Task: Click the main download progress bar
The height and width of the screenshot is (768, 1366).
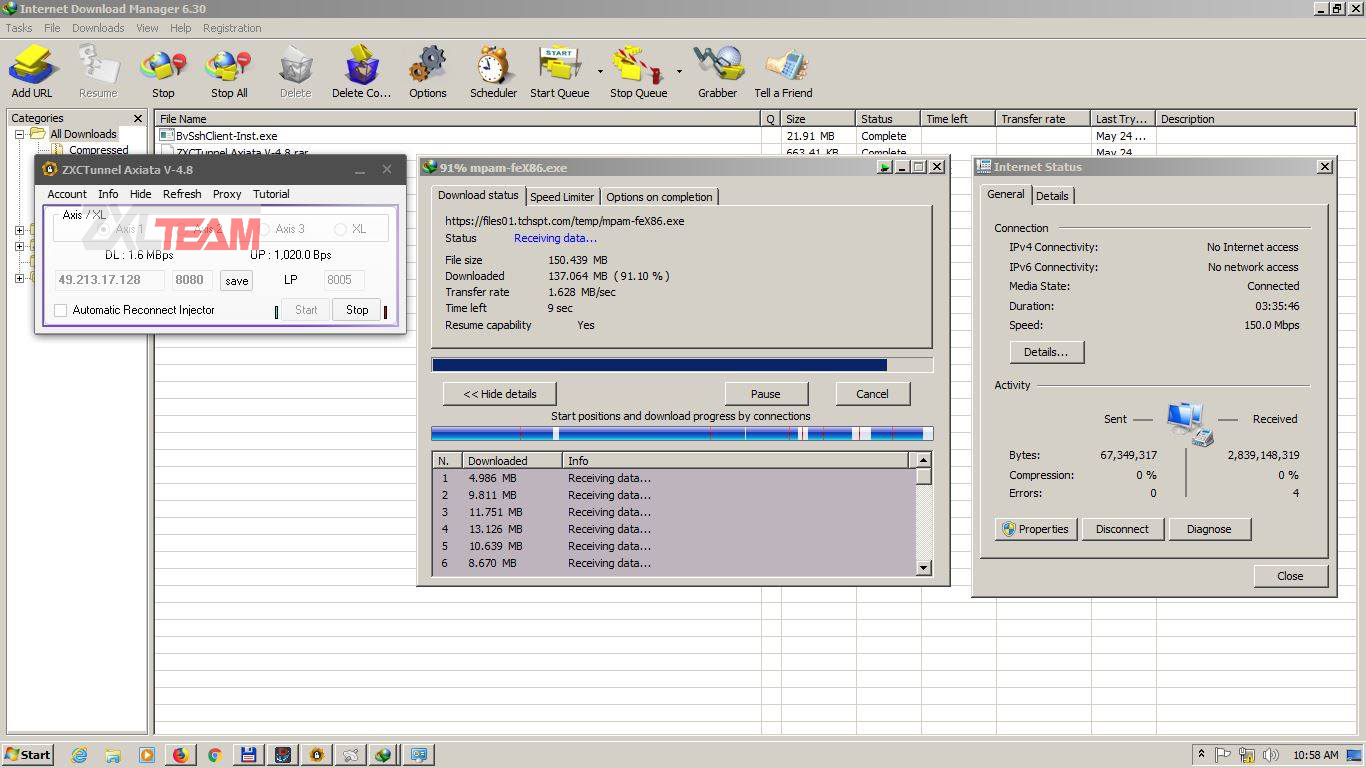Action: tap(682, 365)
